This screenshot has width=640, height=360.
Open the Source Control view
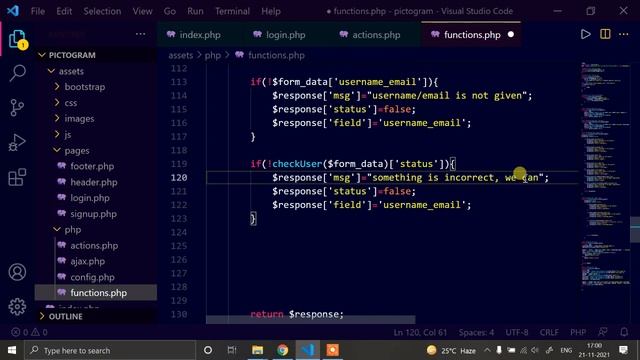17,108
